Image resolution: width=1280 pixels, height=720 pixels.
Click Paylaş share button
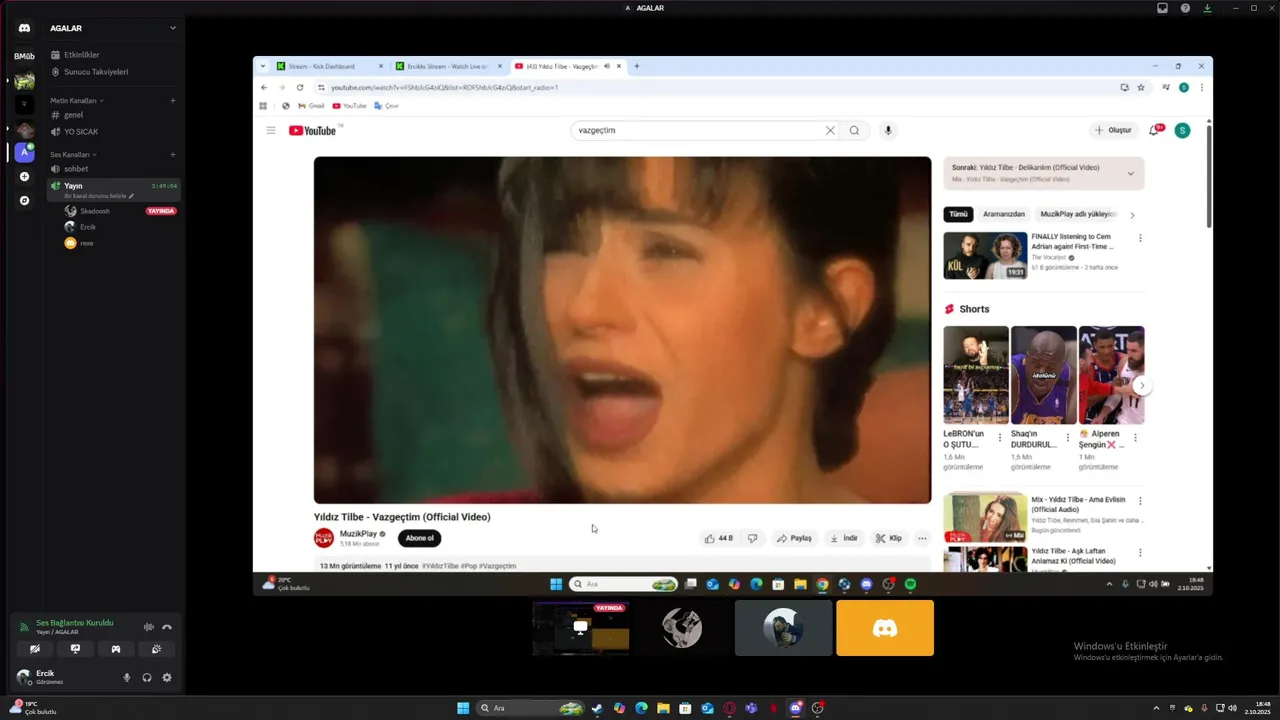pyautogui.click(x=794, y=538)
